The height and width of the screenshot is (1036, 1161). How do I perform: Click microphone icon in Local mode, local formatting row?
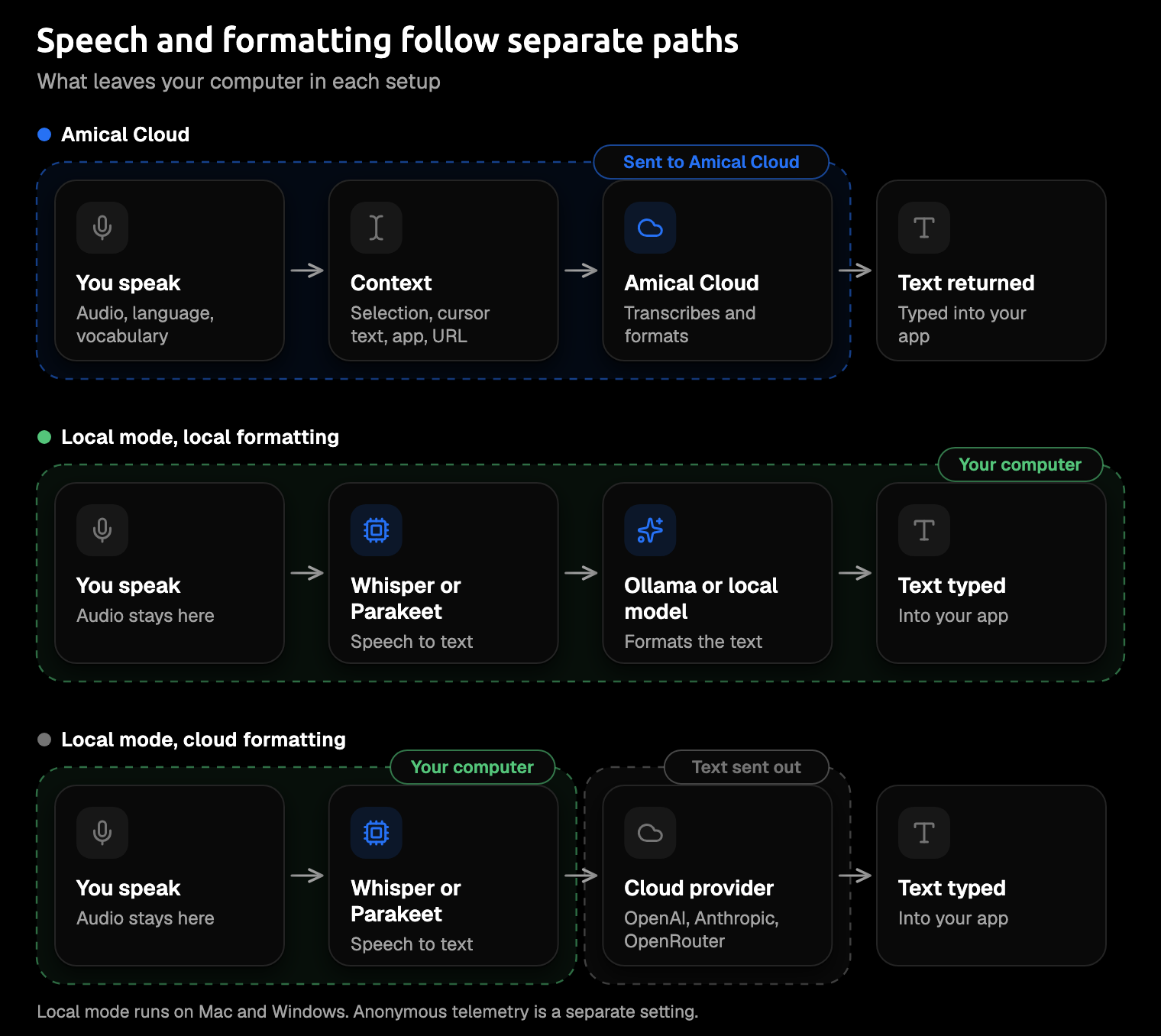pyautogui.click(x=102, y=530)
